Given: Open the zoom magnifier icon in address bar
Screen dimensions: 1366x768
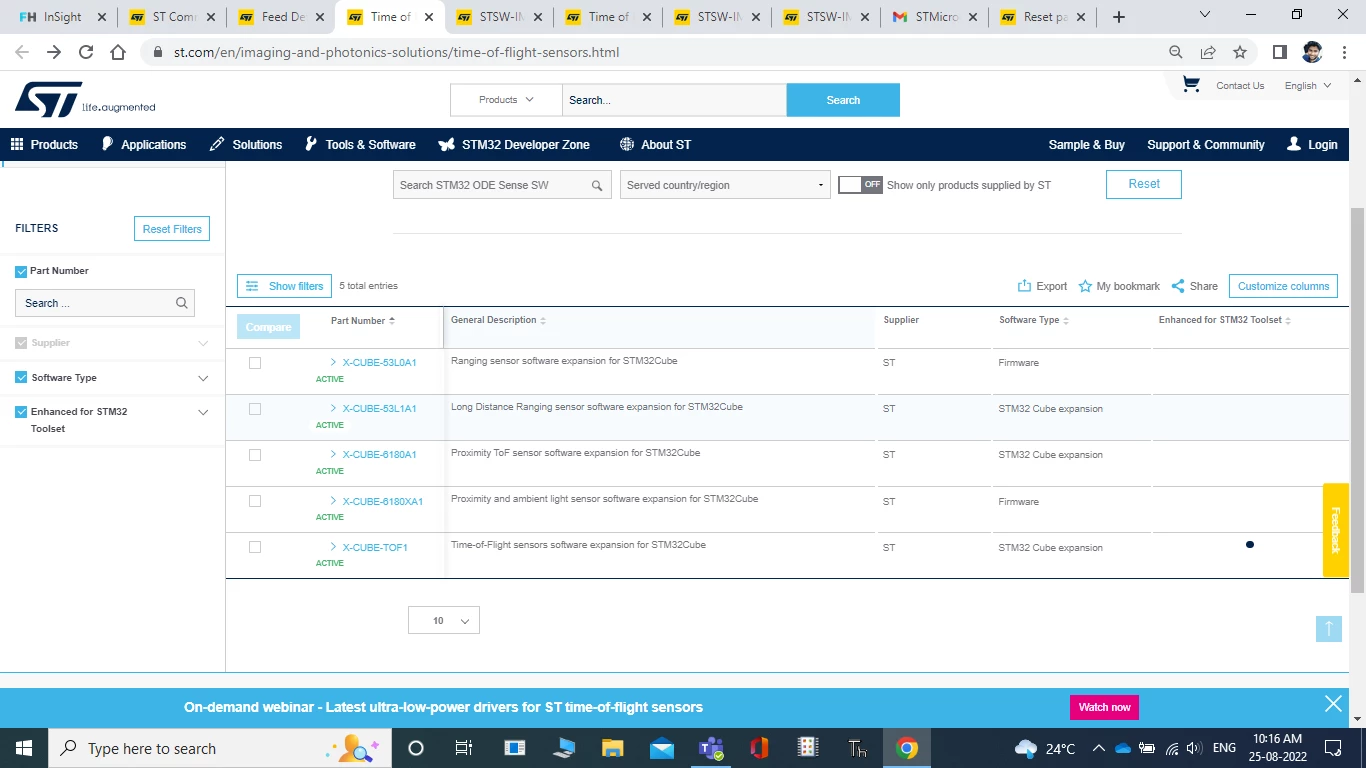Looking at the screenshot, I should (x=1176, y=52).
